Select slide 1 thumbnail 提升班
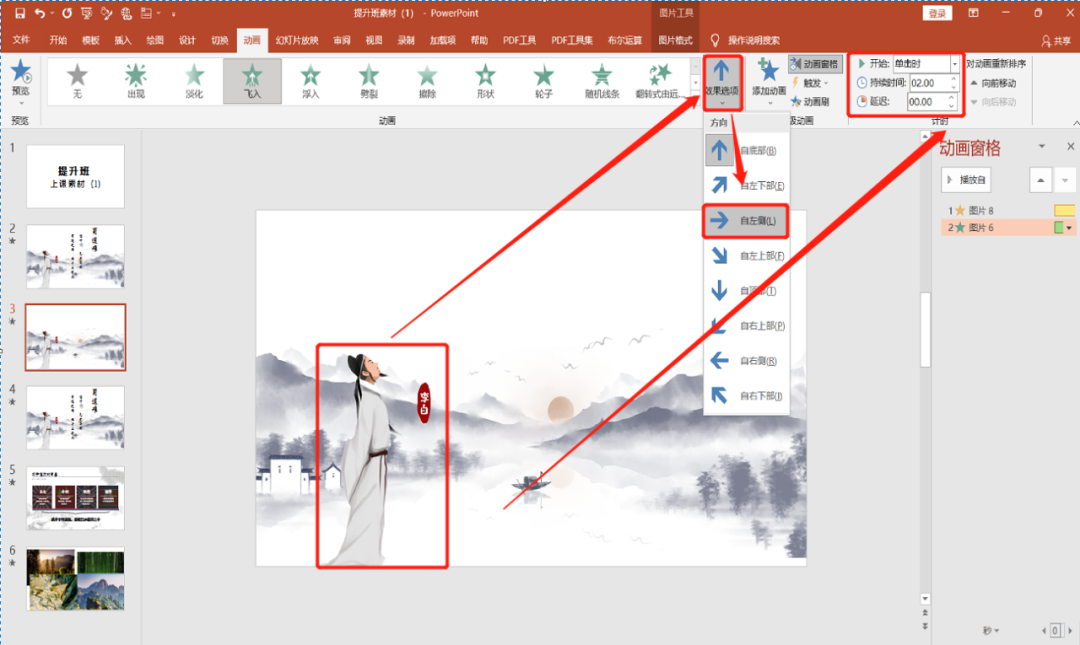Image resolution: width=1080 pixels, height=645 pixels. [x=75, y=176]
